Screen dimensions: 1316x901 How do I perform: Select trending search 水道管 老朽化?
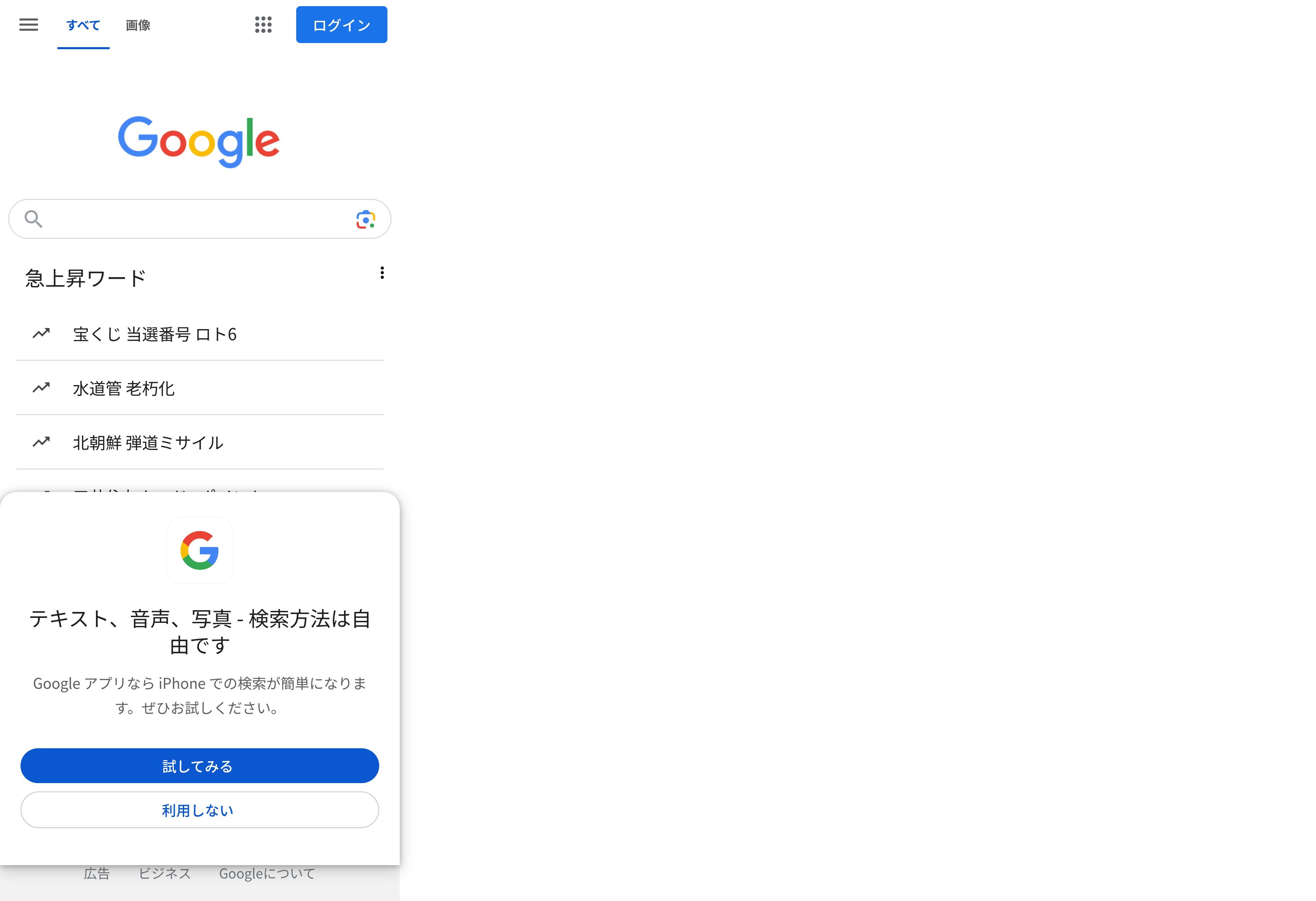(x=200, y=388)
